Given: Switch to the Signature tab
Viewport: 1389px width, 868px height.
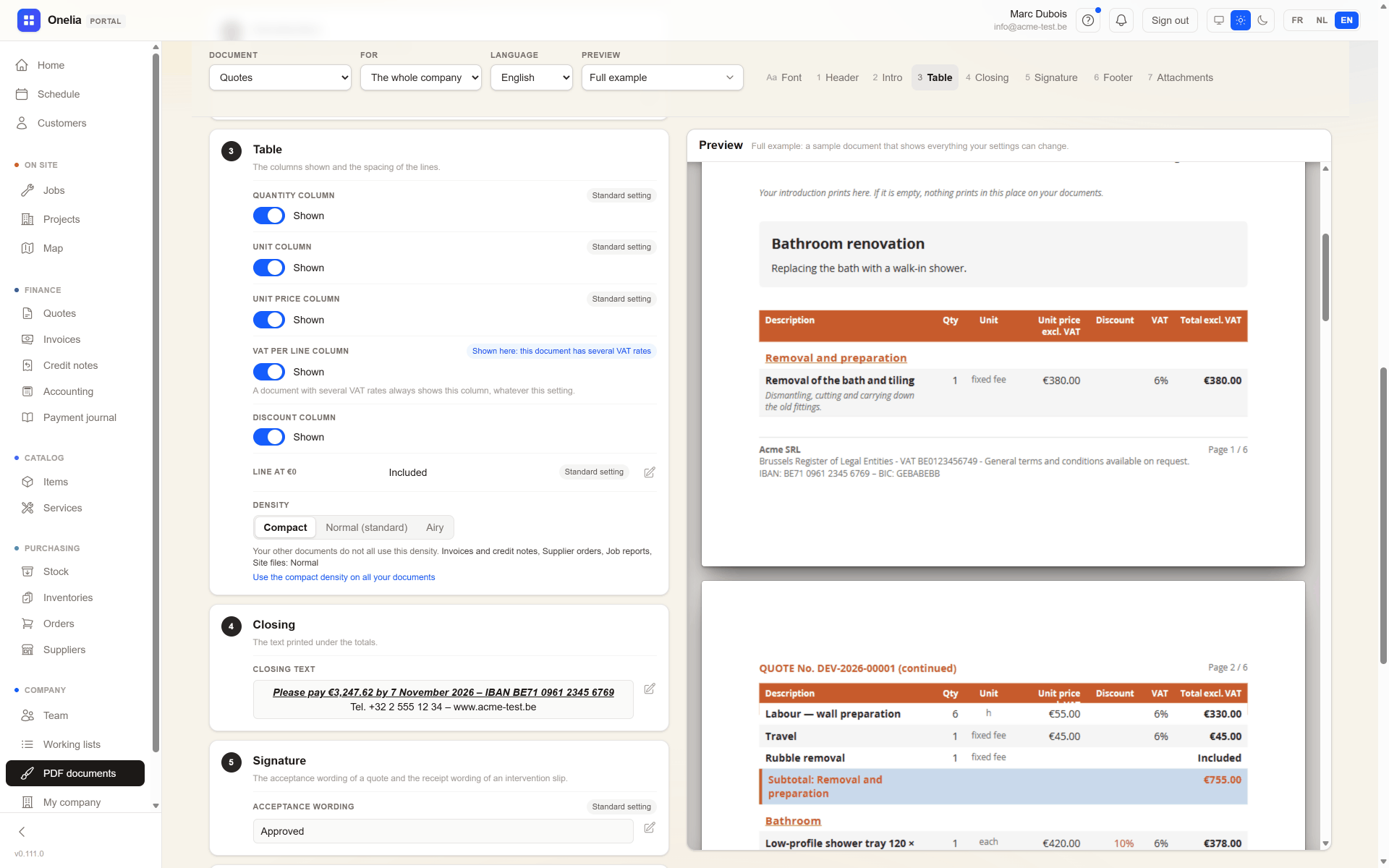Looking at the screenshot, I should click(x=1051, y=77).
